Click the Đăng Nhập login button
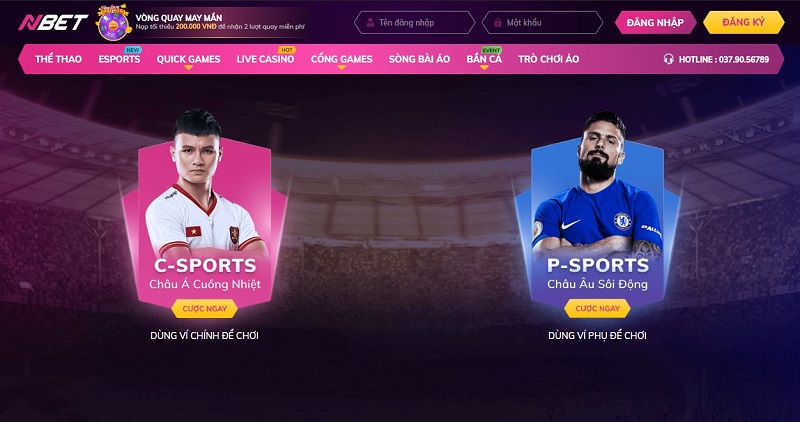Screen dimensions: 800x422 pyautogui.click(x=655, y=22)
